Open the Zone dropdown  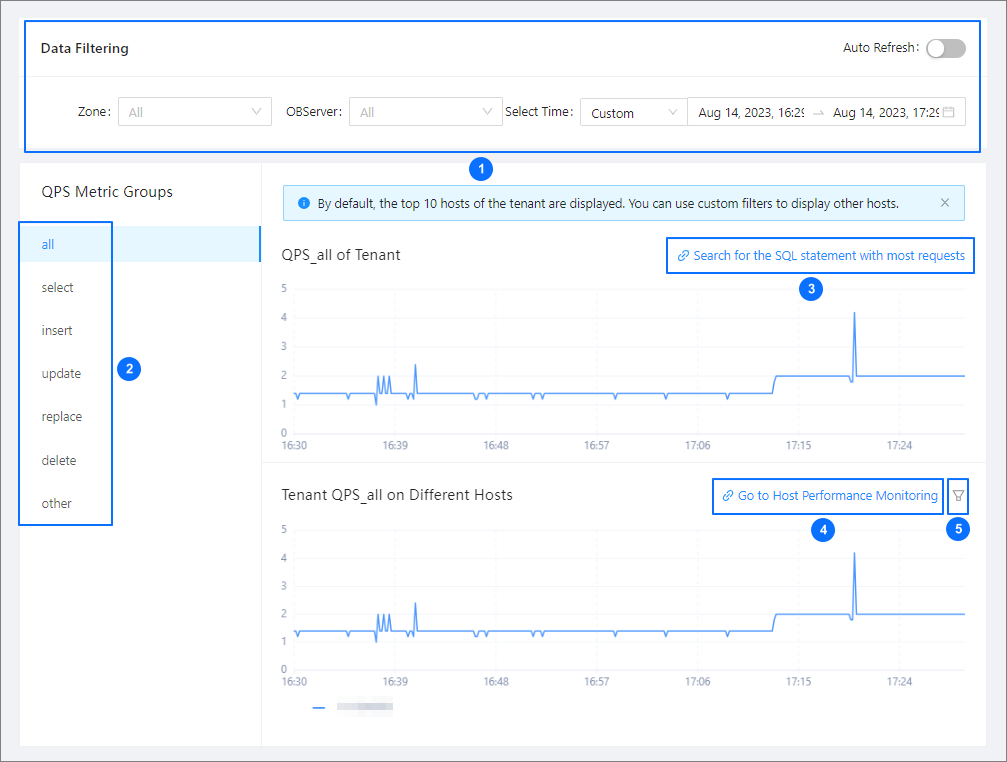[195, 112]
